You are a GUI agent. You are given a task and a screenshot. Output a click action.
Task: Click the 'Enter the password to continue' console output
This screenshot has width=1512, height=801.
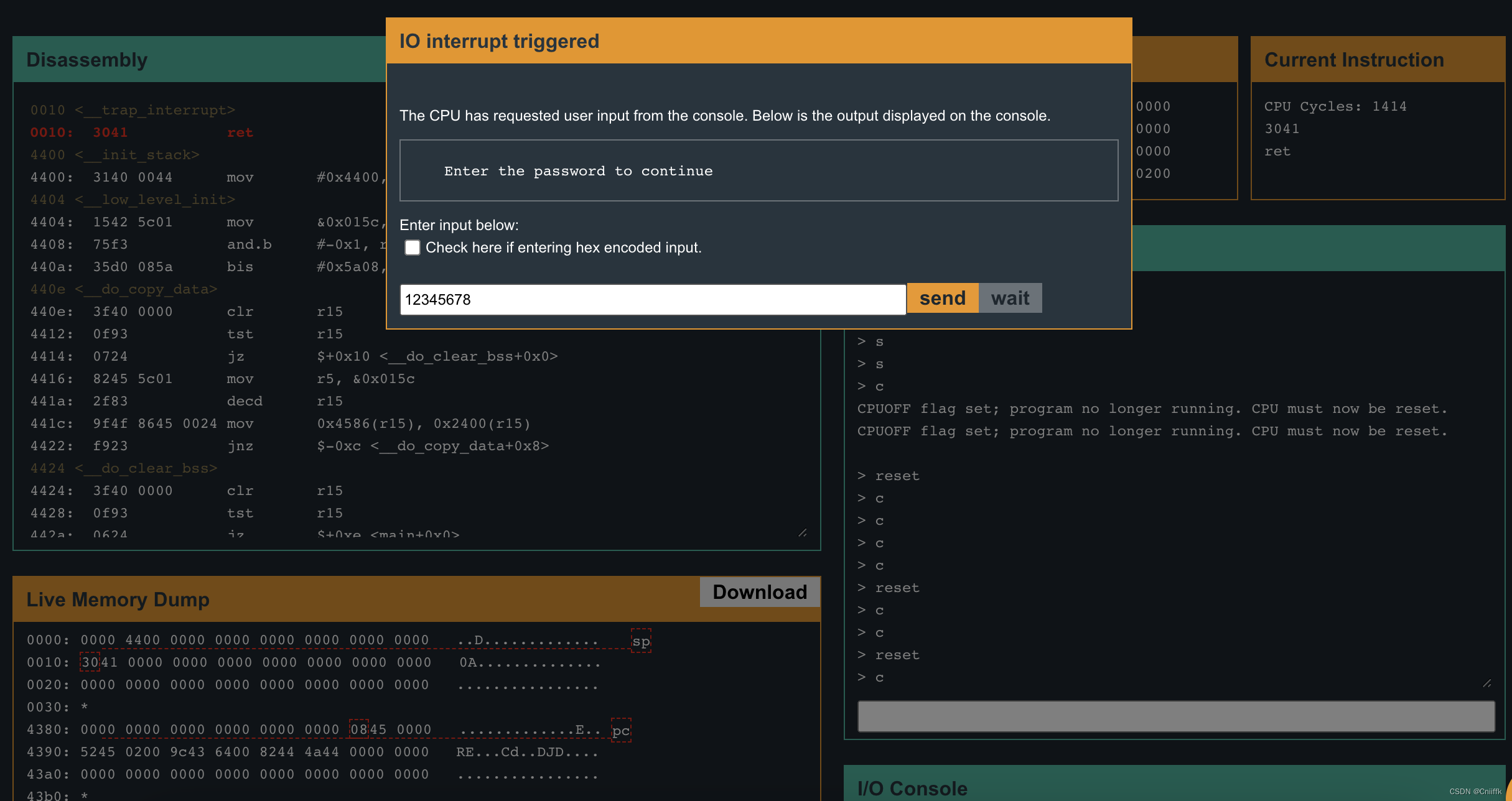579,171
